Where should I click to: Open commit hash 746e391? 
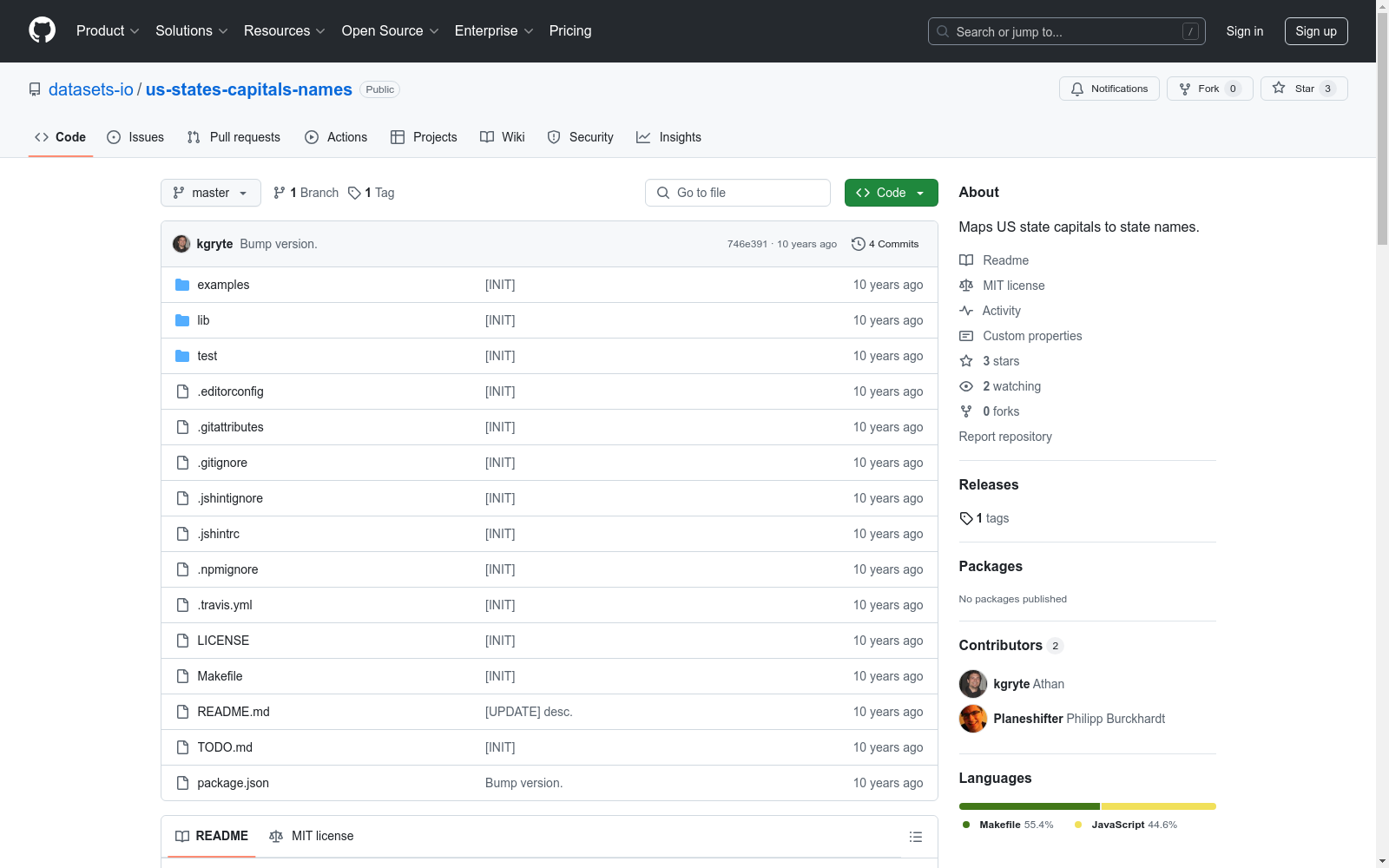click(747, 244)
